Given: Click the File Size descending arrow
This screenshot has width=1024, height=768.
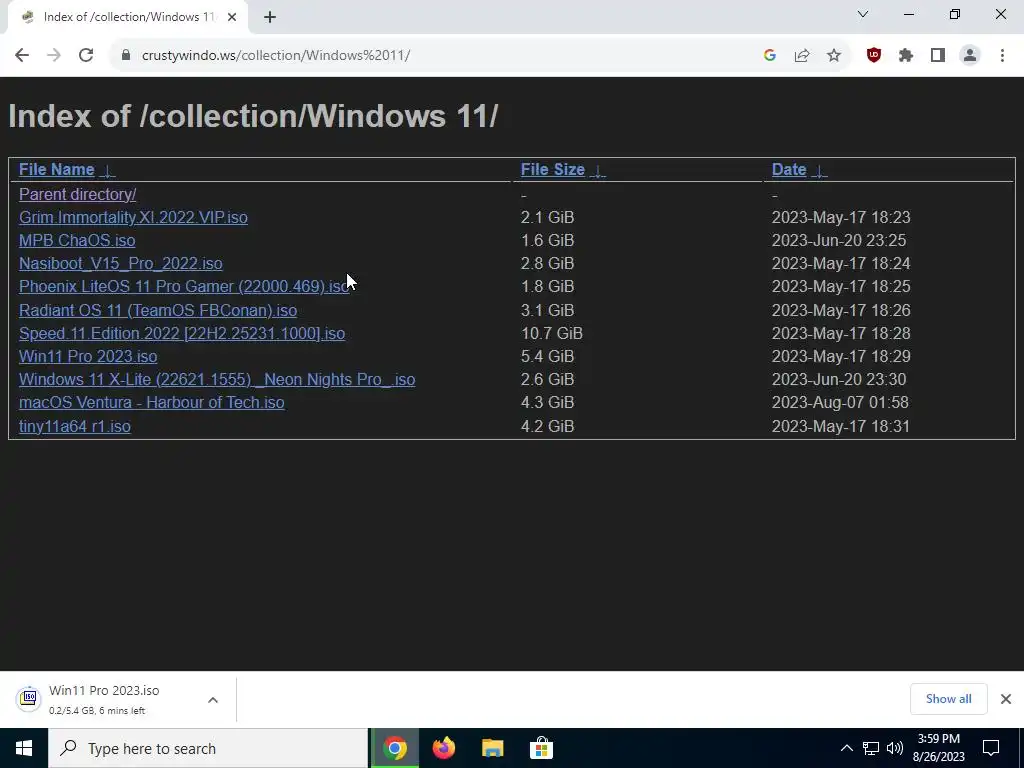Looking at the screenshot, I should point(598,171).
